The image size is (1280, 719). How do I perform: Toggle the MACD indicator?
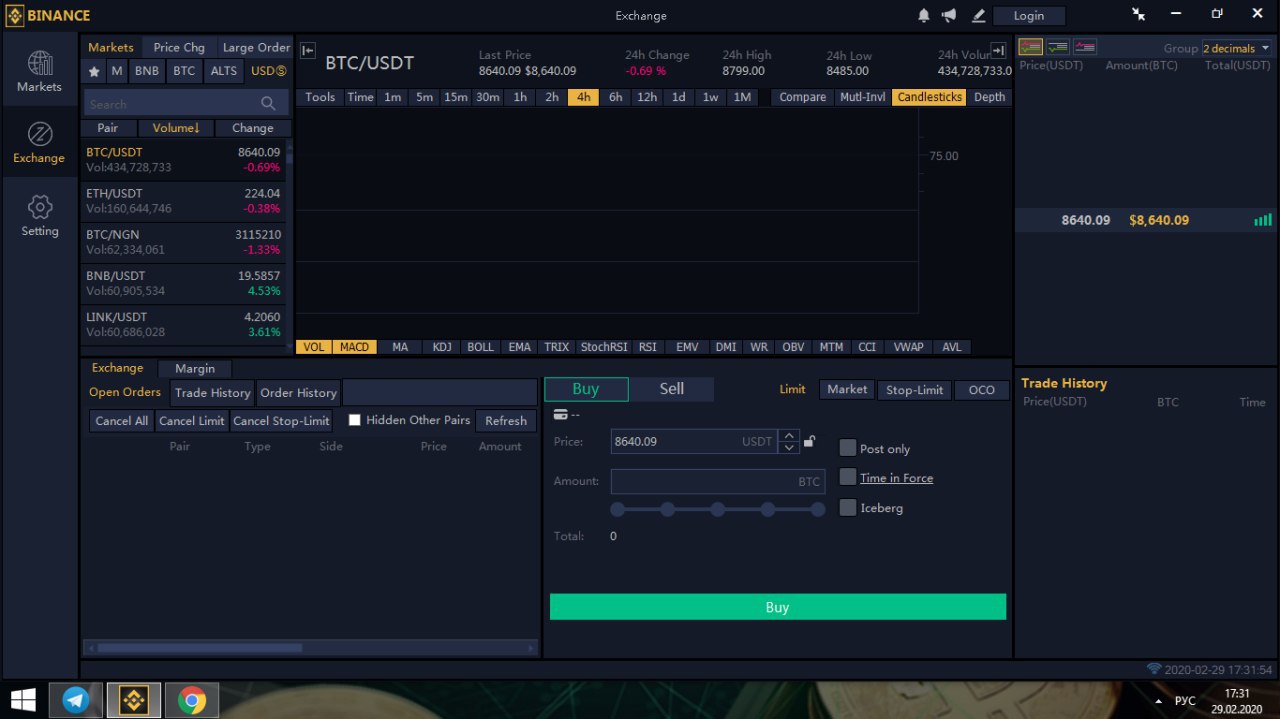355,347
